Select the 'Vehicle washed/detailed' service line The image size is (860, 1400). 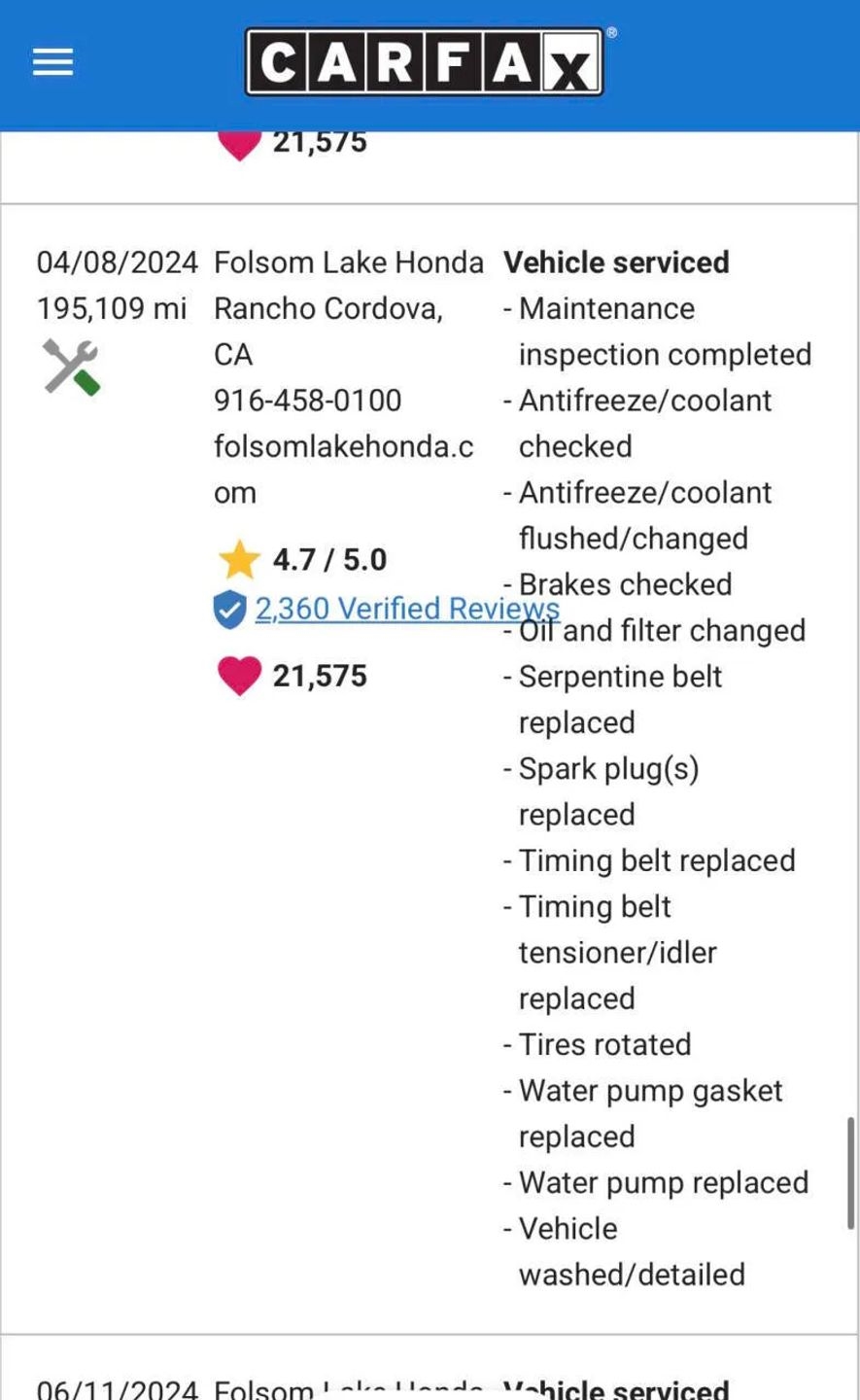[632, 1252]
